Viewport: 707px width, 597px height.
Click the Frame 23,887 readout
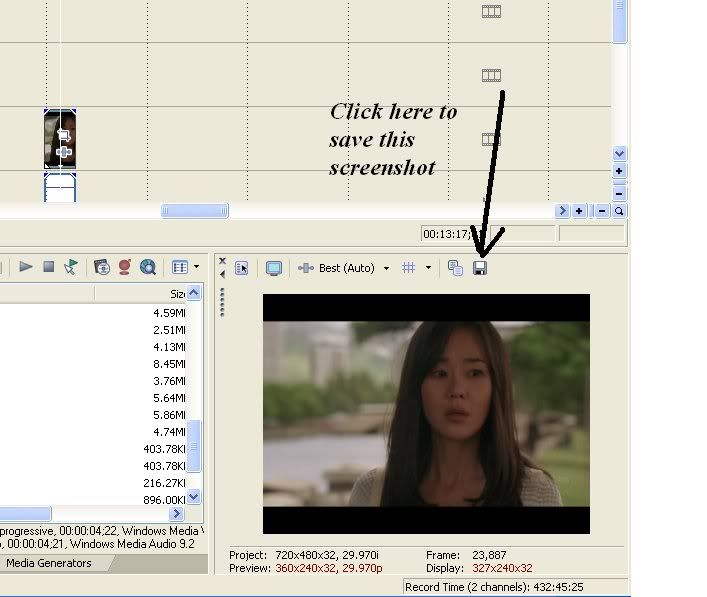click(x=466, y=555)
